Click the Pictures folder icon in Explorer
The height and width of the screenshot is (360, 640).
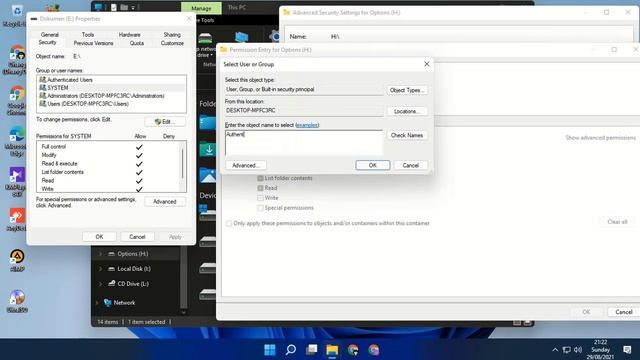click(x=208, y=176)
